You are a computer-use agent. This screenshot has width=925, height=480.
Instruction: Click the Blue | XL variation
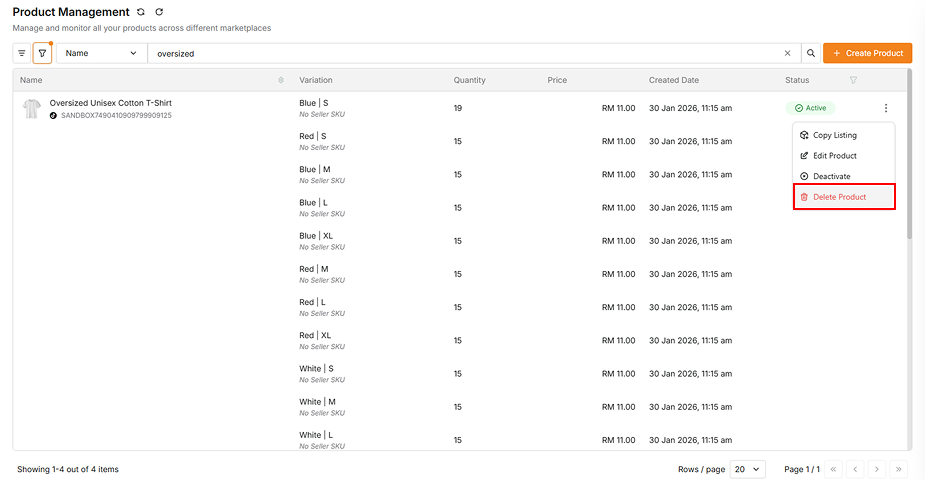pyautogui.click(x=316, y=236)
